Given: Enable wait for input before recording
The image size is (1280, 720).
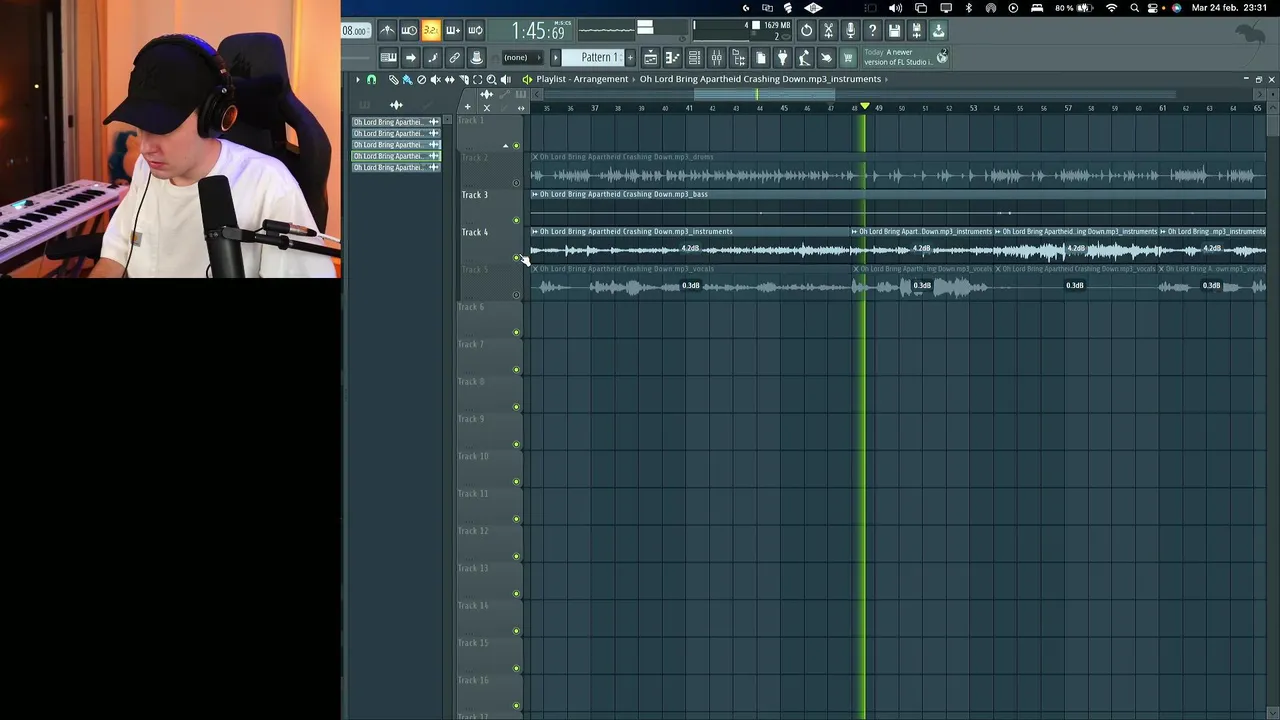Looking at the screenshot, I should pyautogui.click(x=409, y=31).
